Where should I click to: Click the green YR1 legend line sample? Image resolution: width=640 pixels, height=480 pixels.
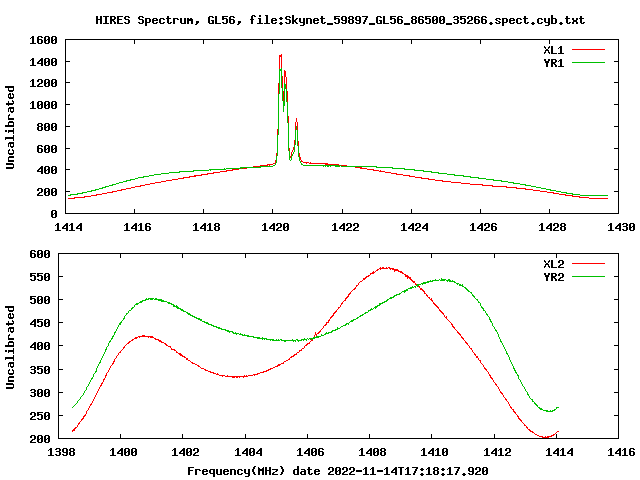point(588,63)
